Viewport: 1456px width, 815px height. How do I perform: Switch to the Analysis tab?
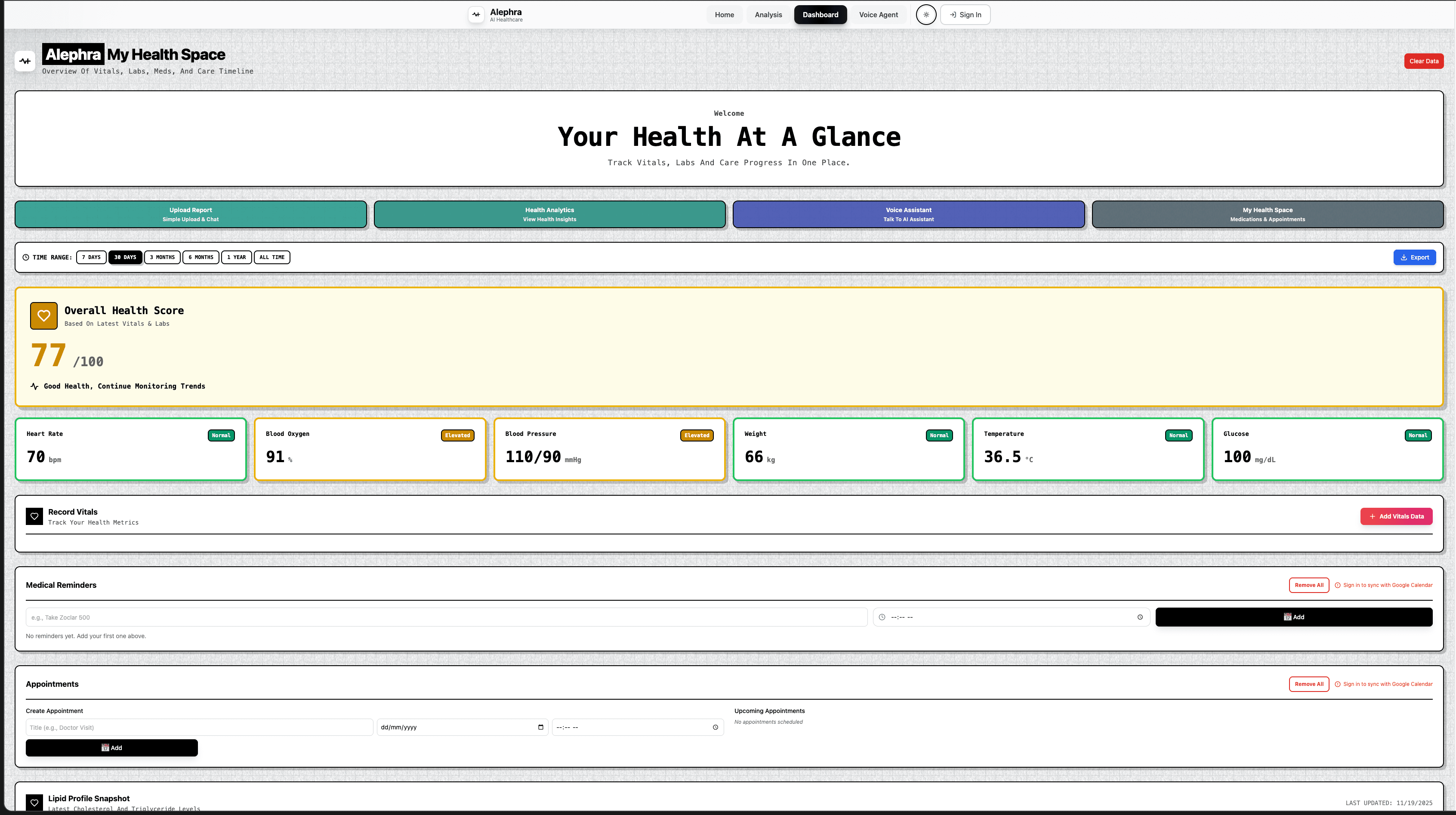(768, 14)
